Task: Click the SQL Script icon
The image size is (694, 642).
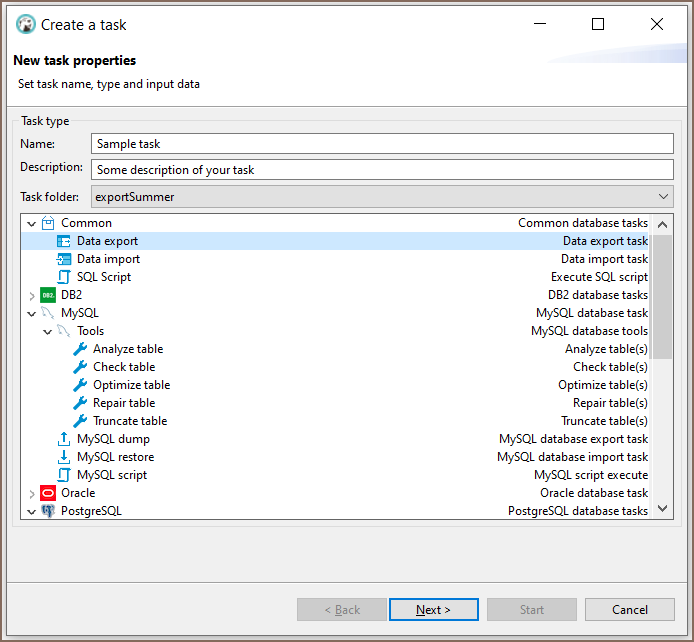Action: click(64, 277)
